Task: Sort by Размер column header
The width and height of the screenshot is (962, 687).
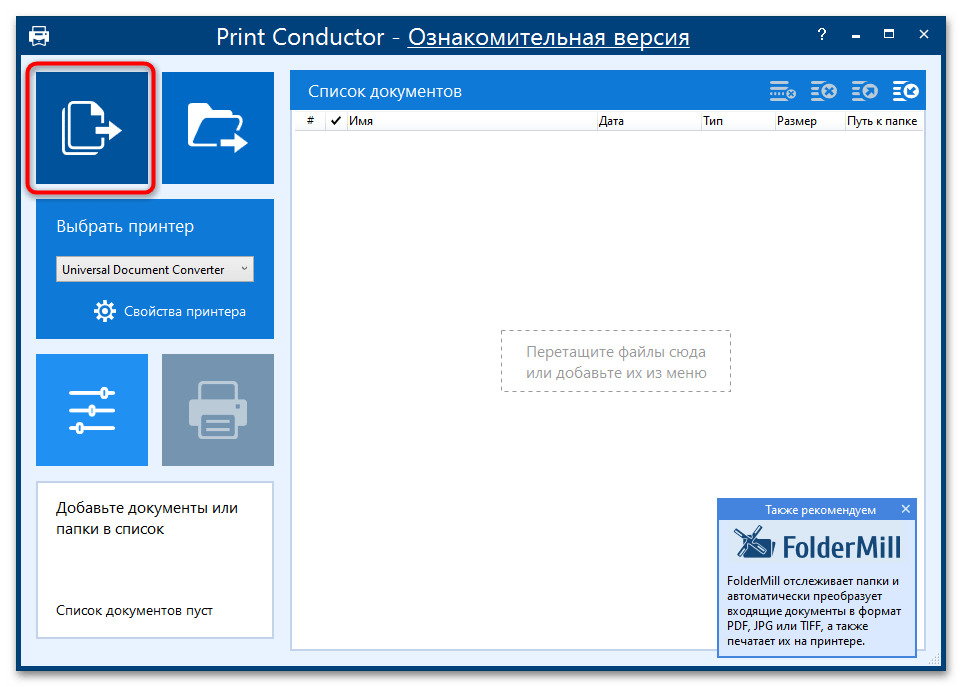Action: point(810,121)
